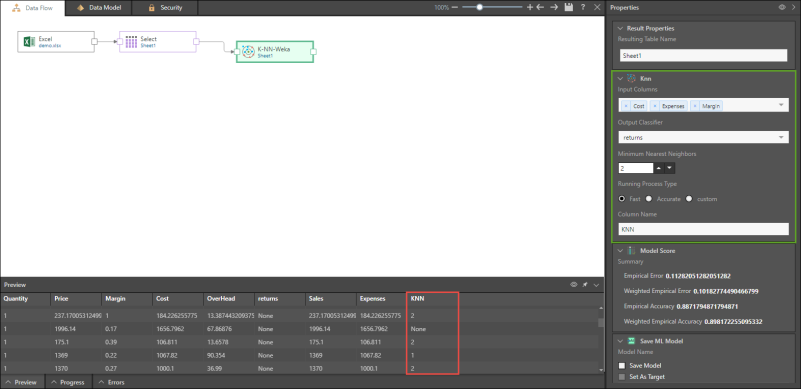Click the Excel node icon
This screenshot has width=801, height=389.
(x=30, y=41)
